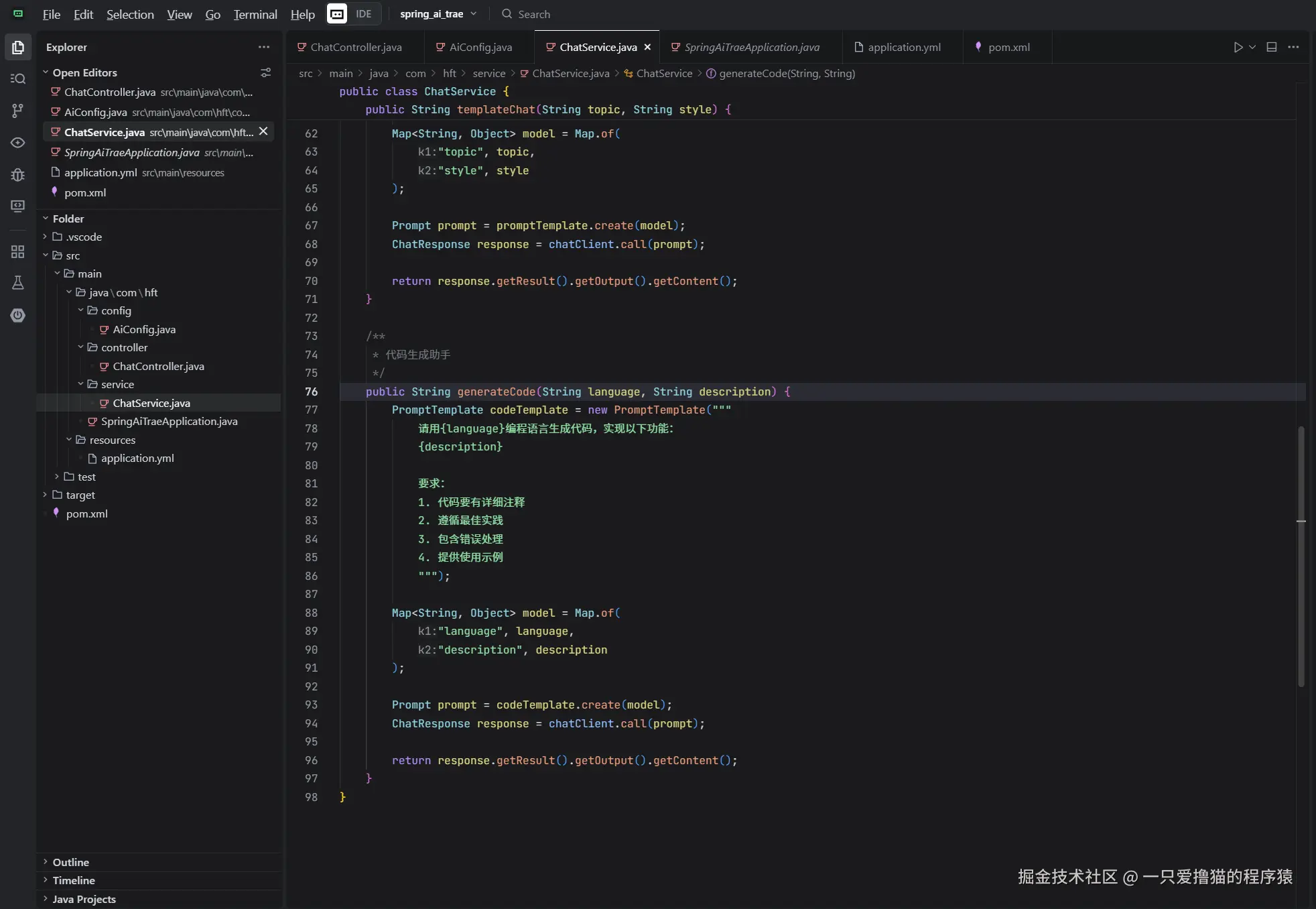Open the Terminal menu
Image resolution: width=1316 pixels, height=909 pixels.
tap(255, 14)
